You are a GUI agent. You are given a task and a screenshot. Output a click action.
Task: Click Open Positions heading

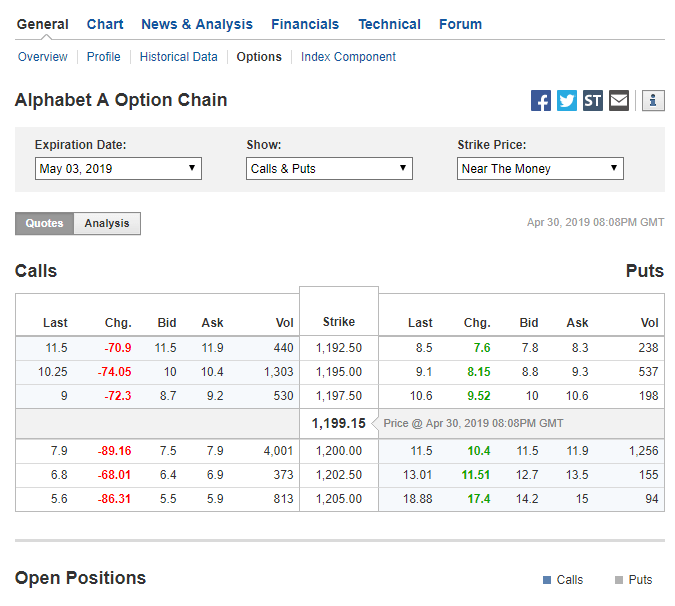coord(81,578)
